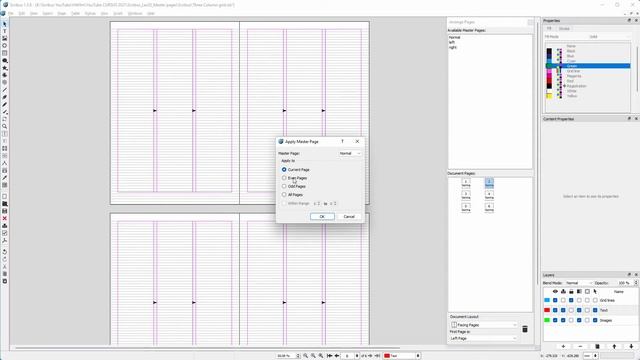Viewport: 640px width, 360px height.
Task: Open Blend Mode Normal dropdown in Layers
Action: click(578, 283)
